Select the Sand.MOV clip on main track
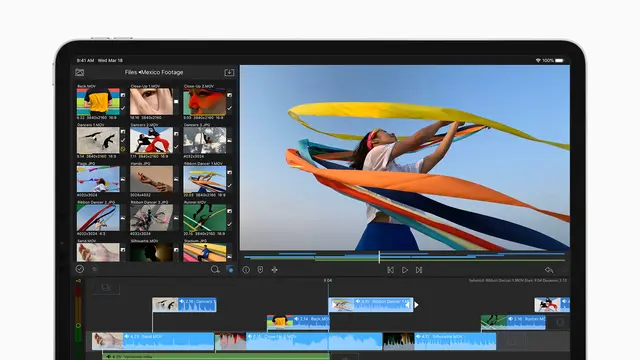Screen dimensions: 640x360 pos(153,341)
